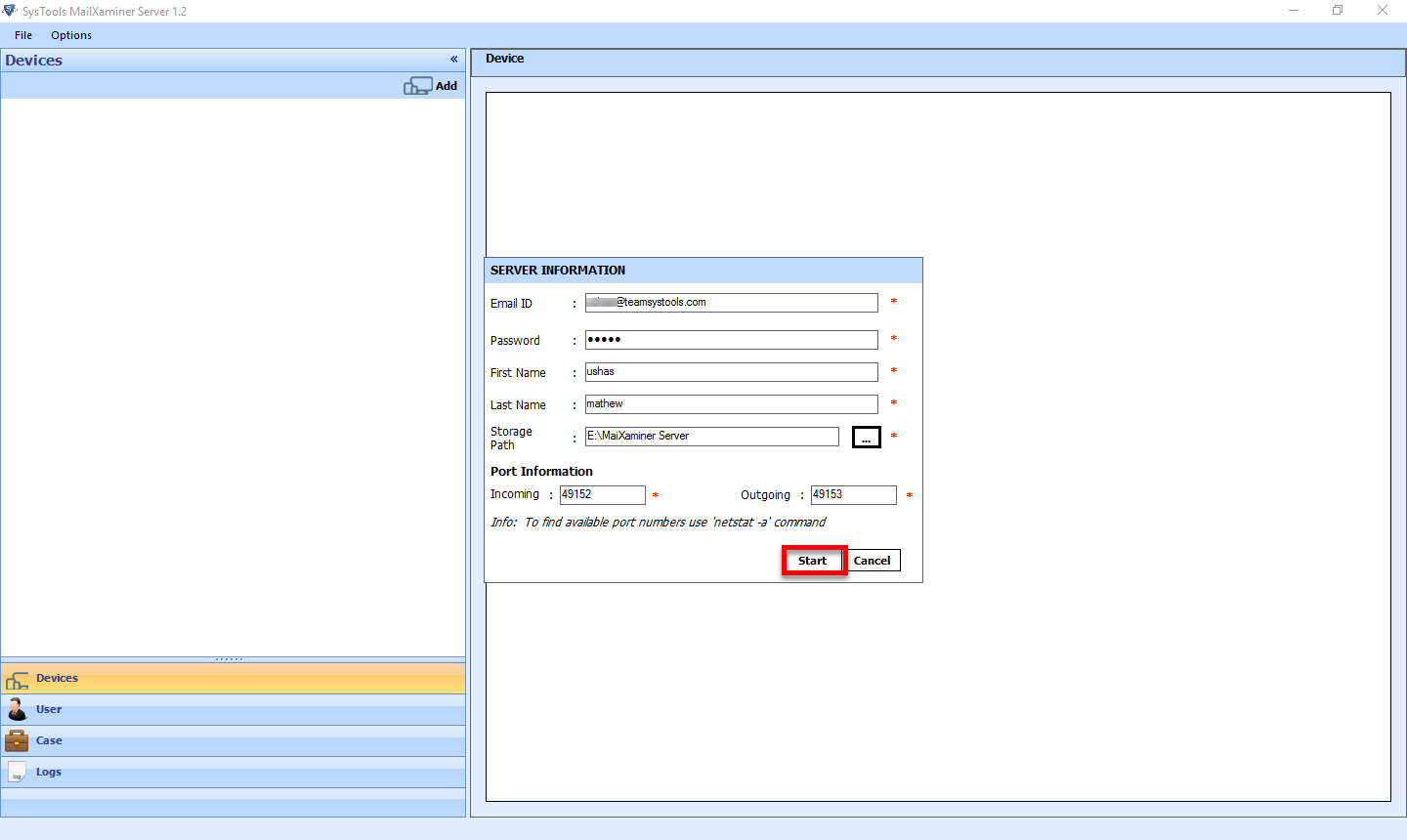Click the panel splitter grip dots
The image size is (1407, 840).
(230, 659)
